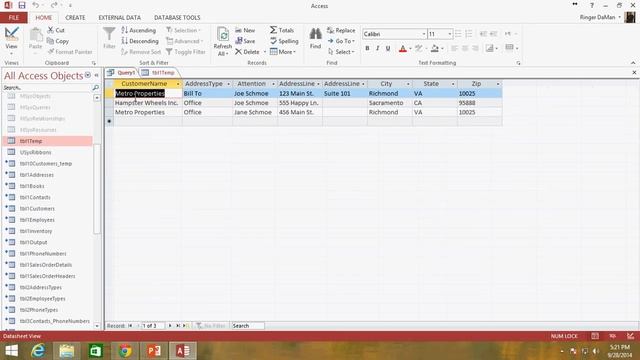
Task: Open Zip column filter dropdown
Action: [498, 84]
